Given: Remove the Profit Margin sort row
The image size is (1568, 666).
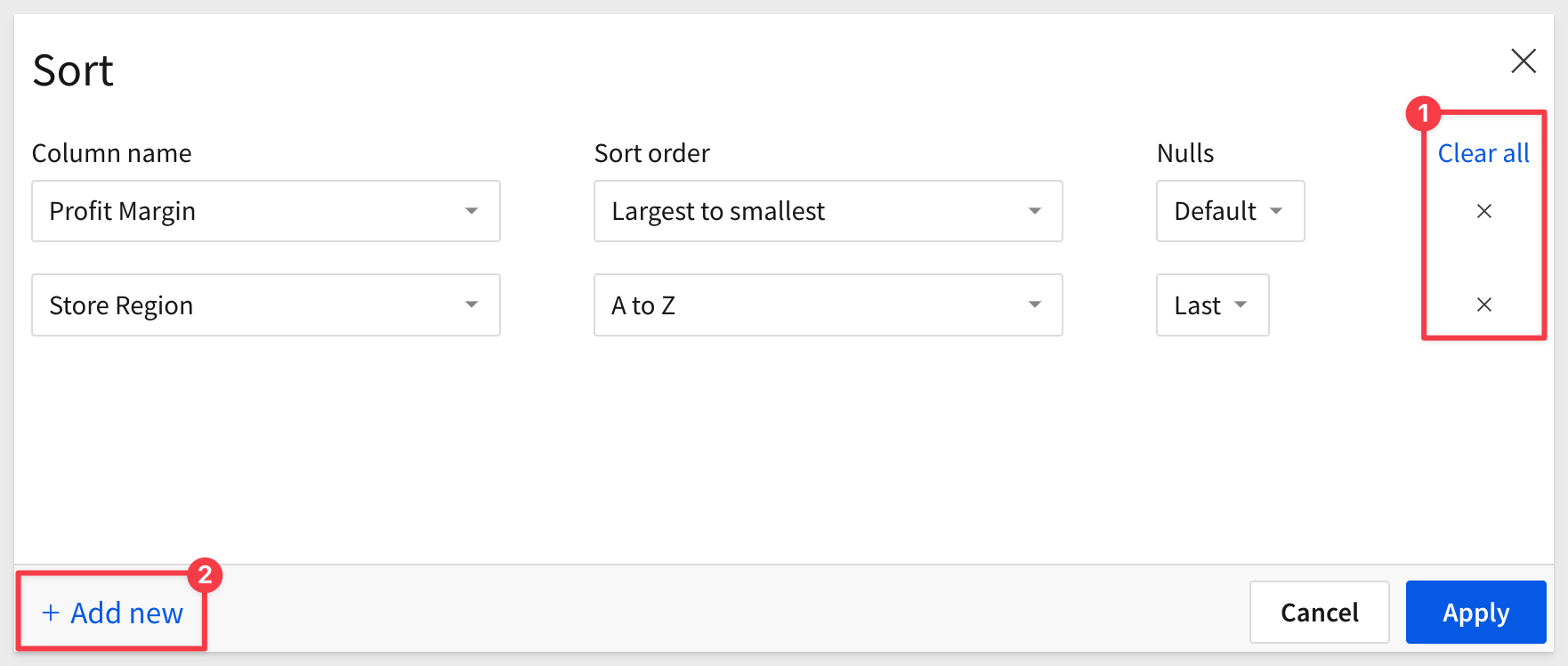Looking at the screenshot, I should pyautogui.click(x=1483, y=211).
